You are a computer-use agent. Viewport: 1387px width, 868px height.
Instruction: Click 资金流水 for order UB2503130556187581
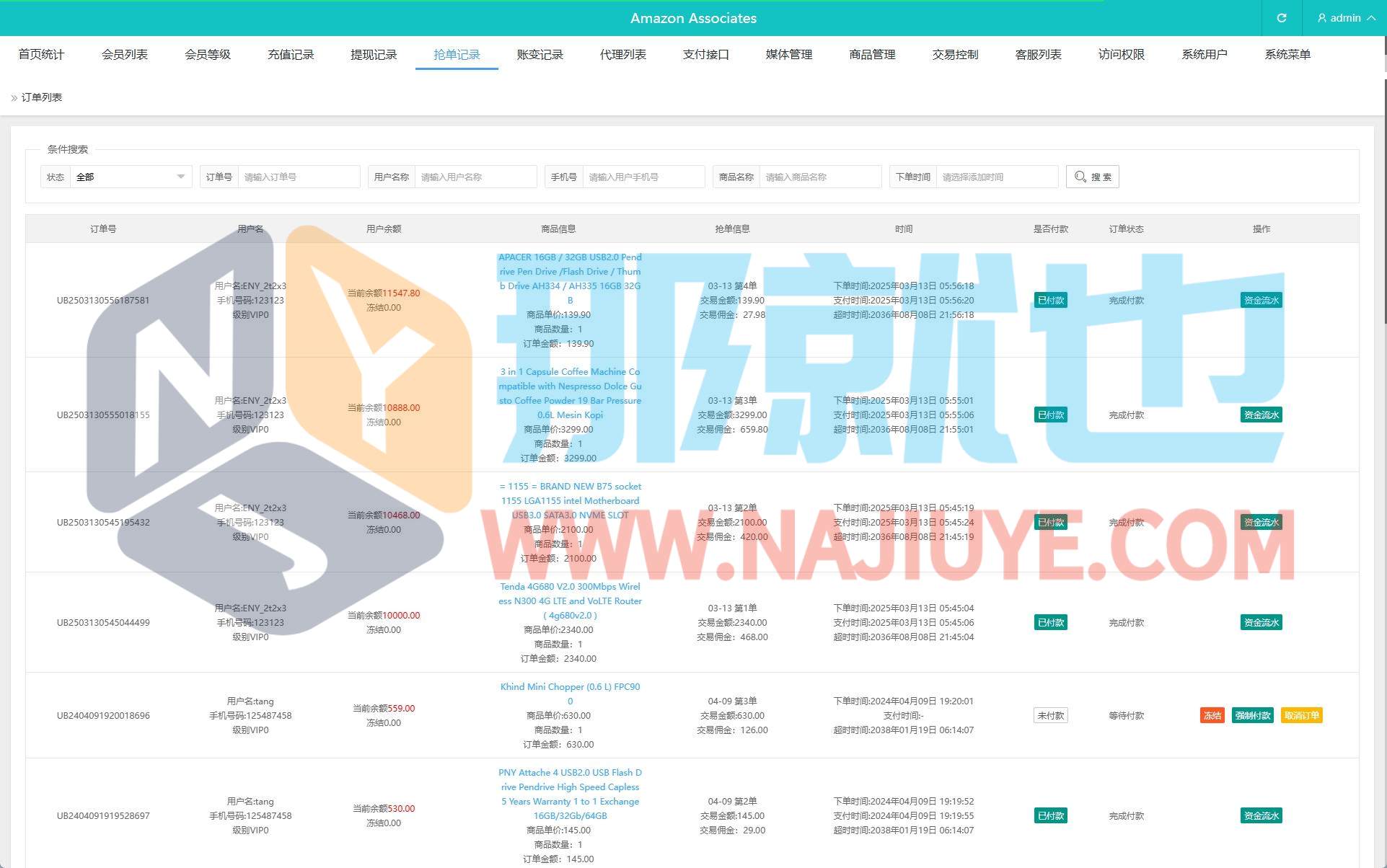click(1261, 301)
